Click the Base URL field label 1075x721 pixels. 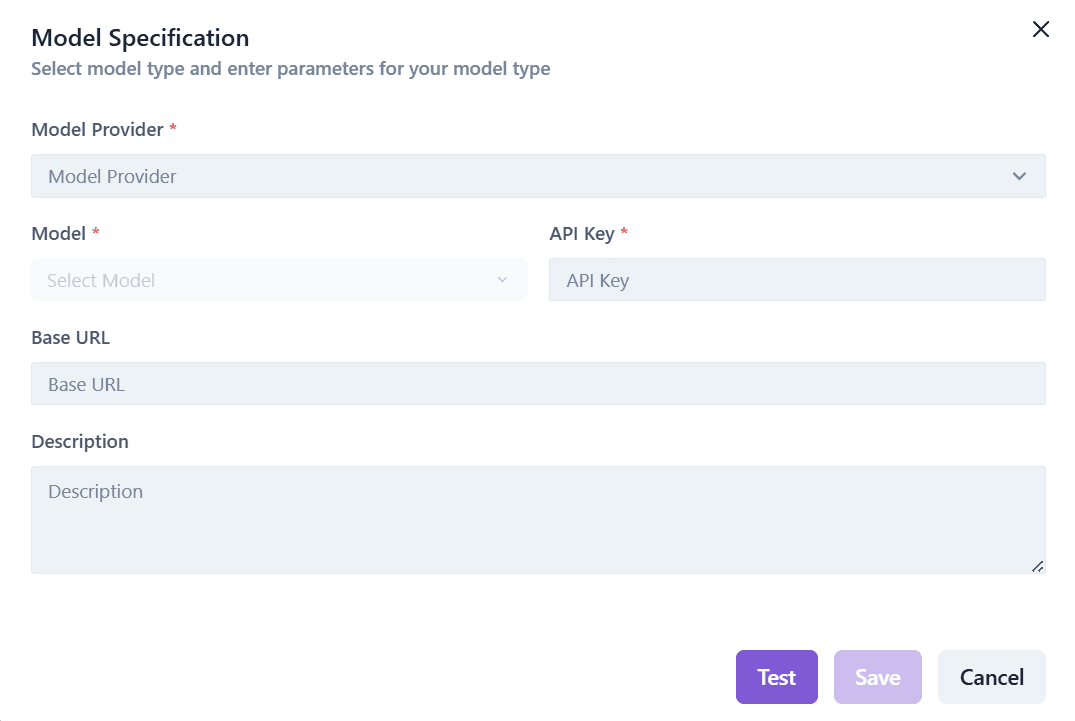coord(71,337)
